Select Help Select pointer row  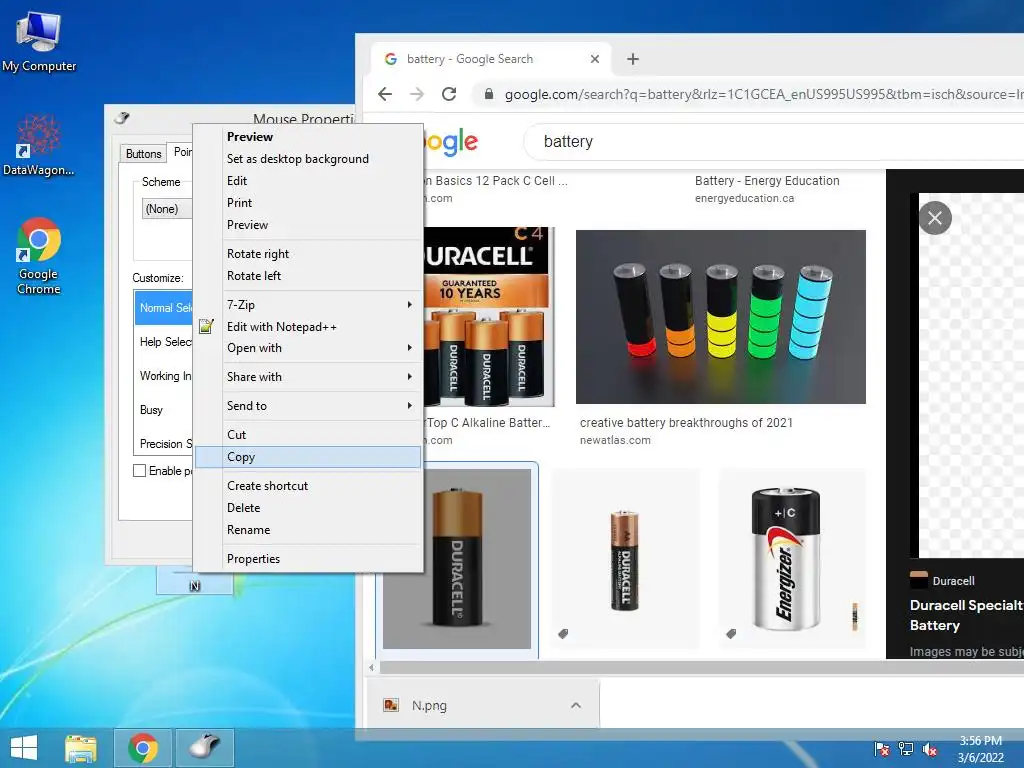coord(164,342)
